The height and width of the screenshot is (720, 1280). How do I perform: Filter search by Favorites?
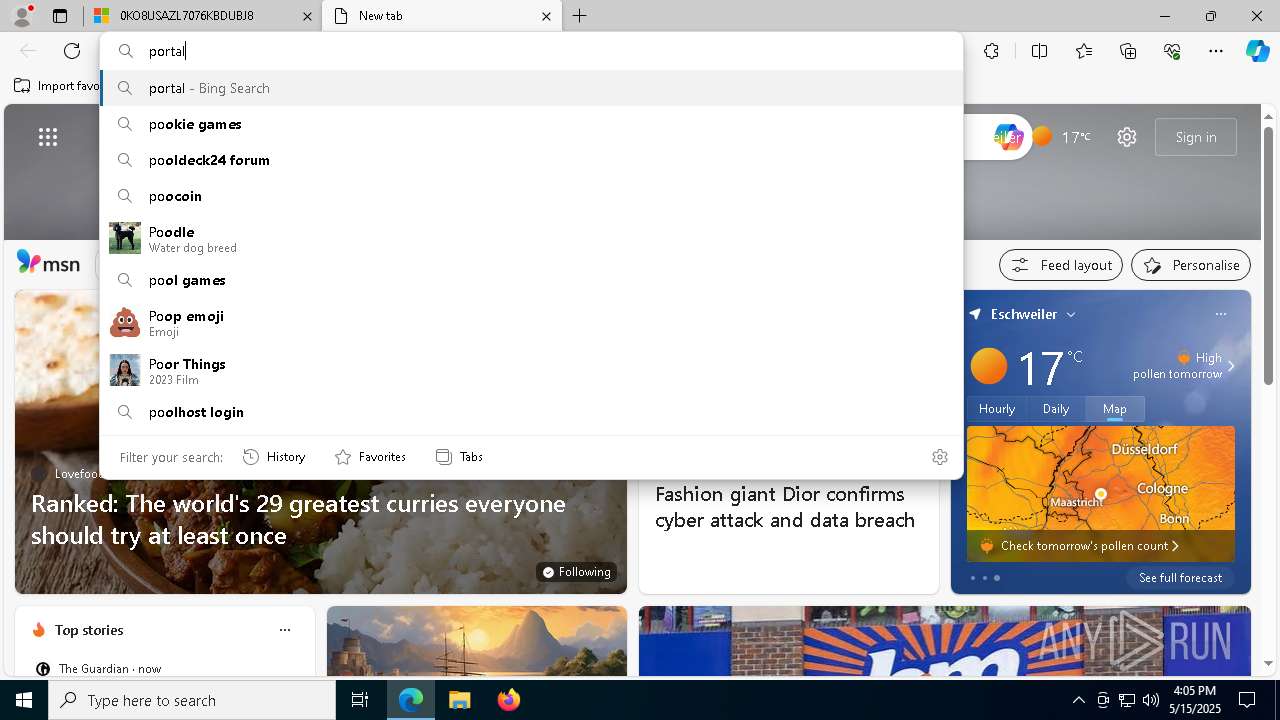(x=370, y=456)
